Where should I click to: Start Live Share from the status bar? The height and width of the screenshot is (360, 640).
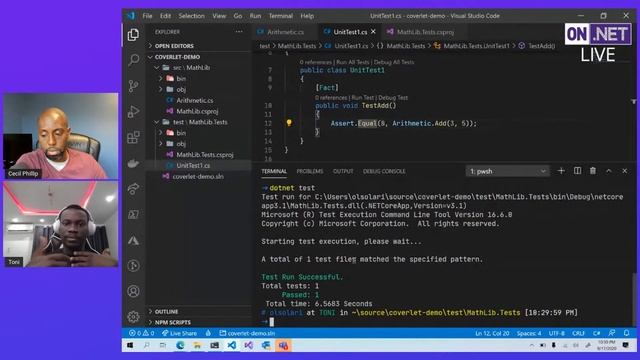pos(179,333)
